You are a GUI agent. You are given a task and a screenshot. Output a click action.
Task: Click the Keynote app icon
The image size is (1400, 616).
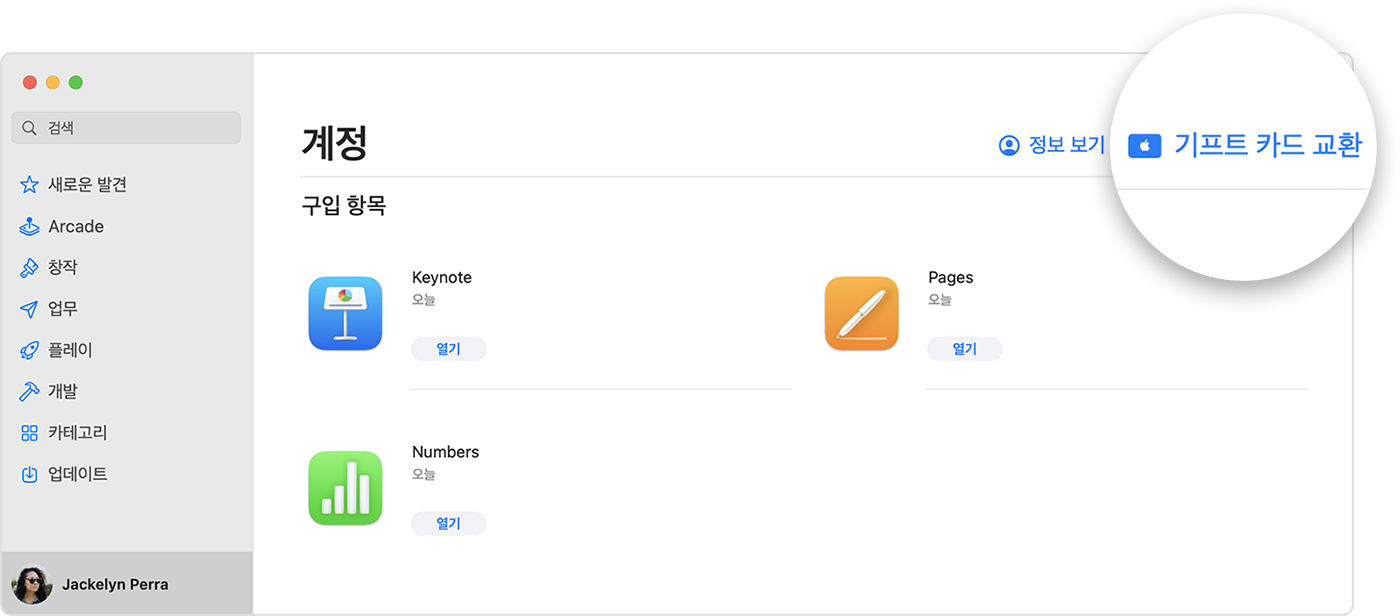(345, 314)
